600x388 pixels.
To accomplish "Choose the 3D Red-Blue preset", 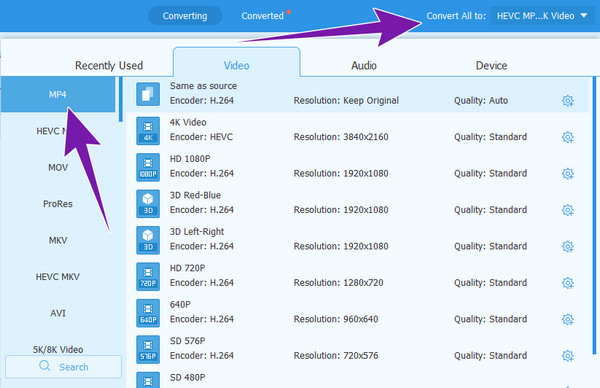I will tap(357, 203).
